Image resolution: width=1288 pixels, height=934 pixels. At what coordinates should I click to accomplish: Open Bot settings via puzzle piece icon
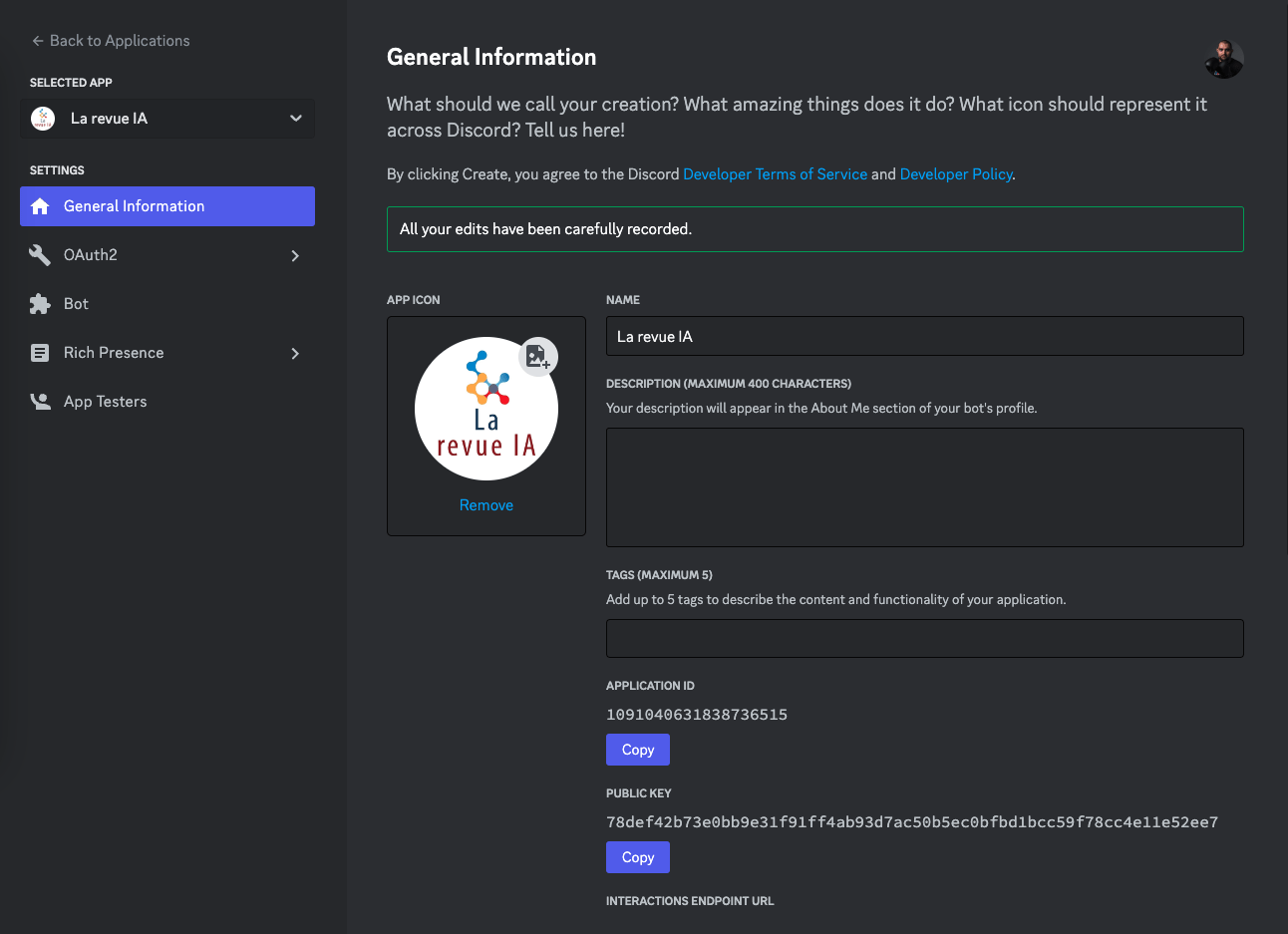click(41, 303)
